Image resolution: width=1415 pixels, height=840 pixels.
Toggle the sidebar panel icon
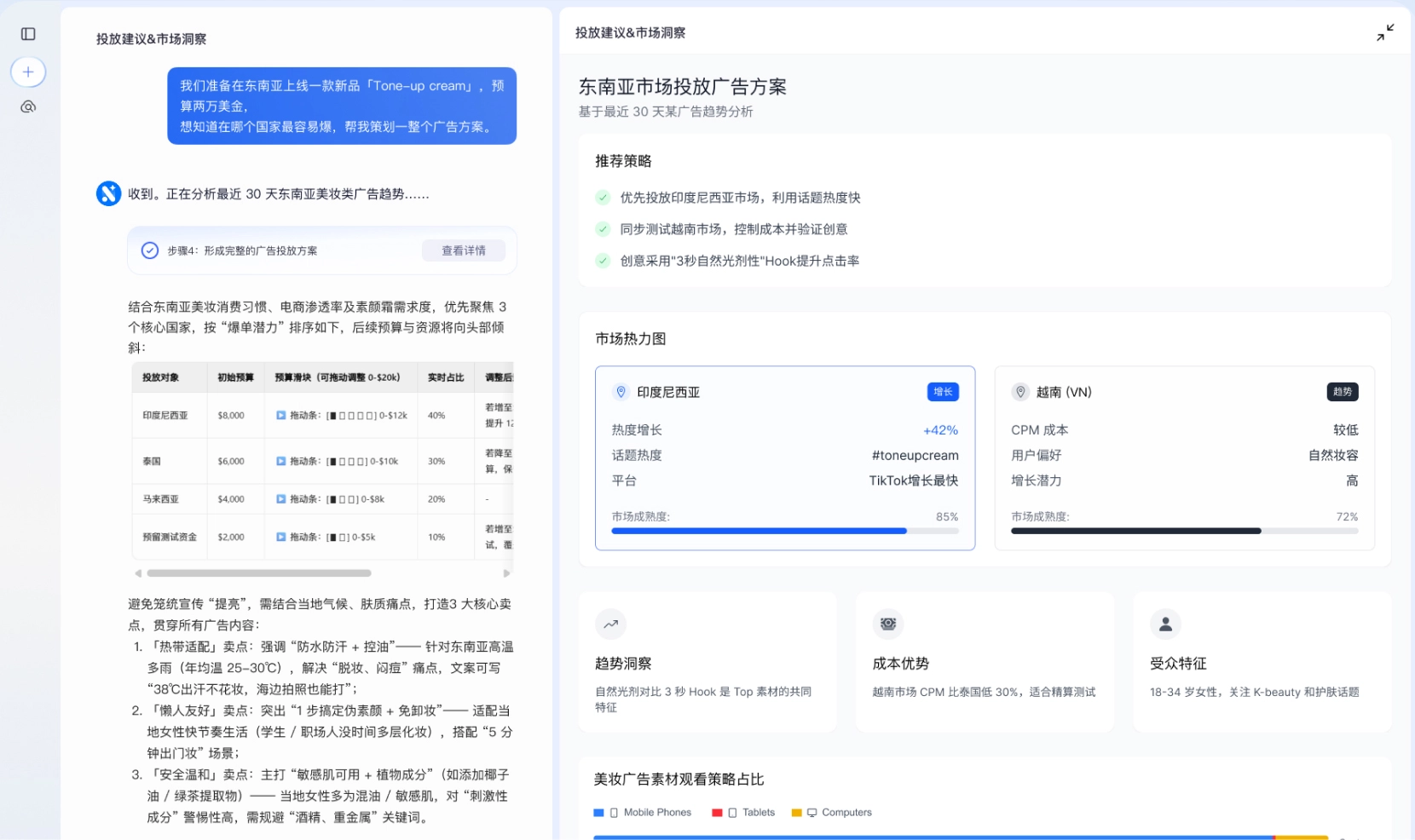(28, 34)
